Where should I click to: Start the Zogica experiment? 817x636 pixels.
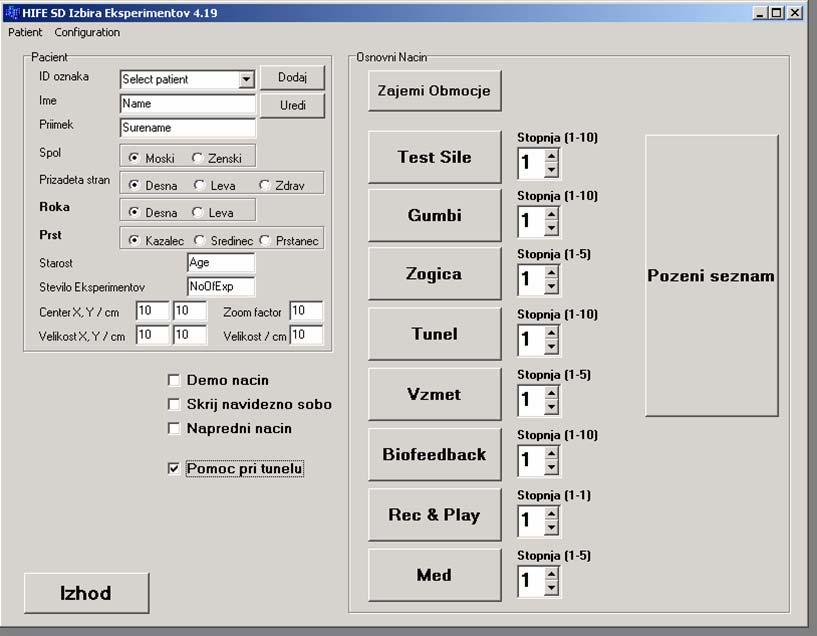click(x=435, y=273)
